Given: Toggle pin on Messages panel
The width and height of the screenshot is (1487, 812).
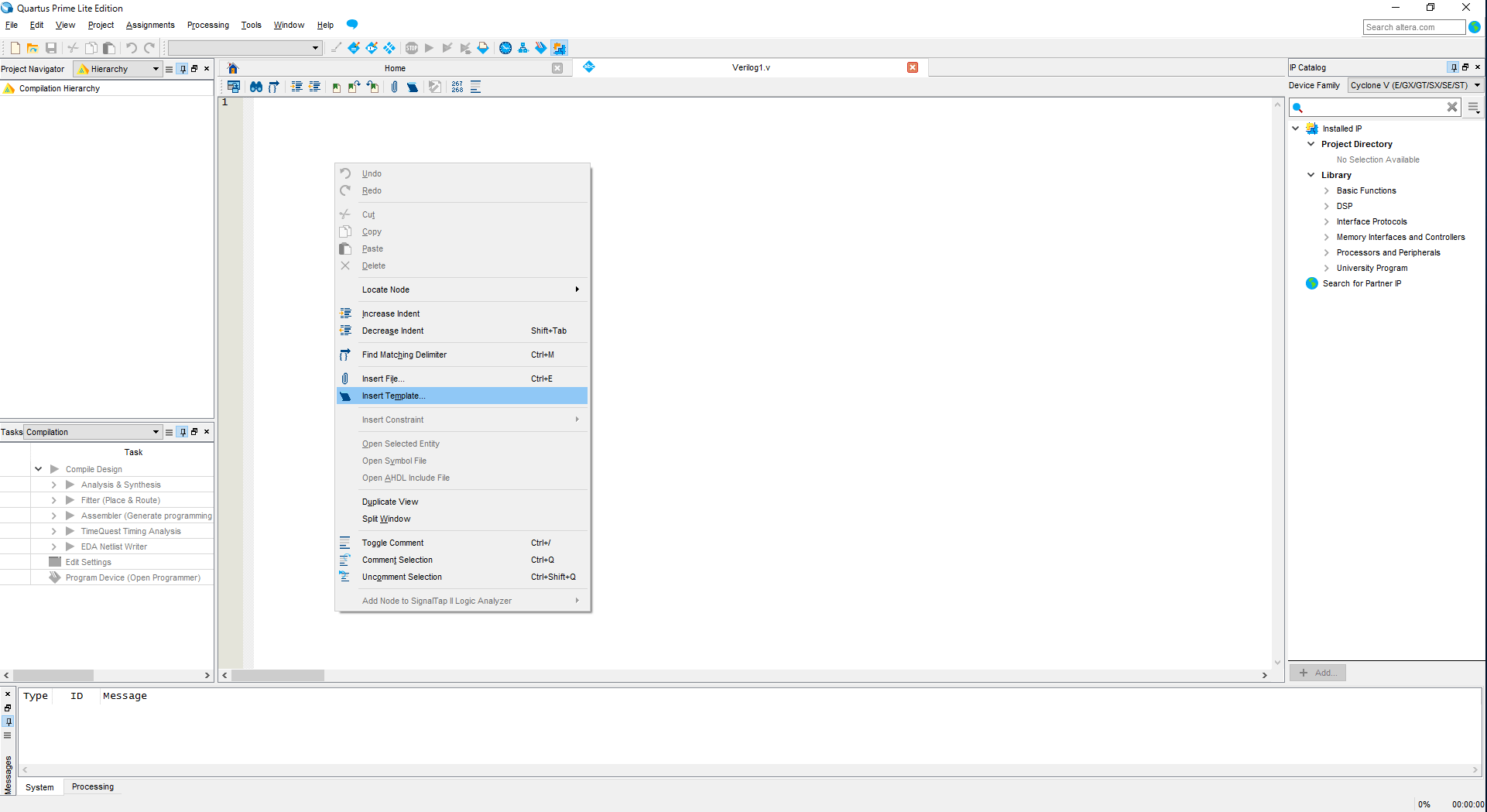Looking at the screenshot, I should tap(8, 721).
